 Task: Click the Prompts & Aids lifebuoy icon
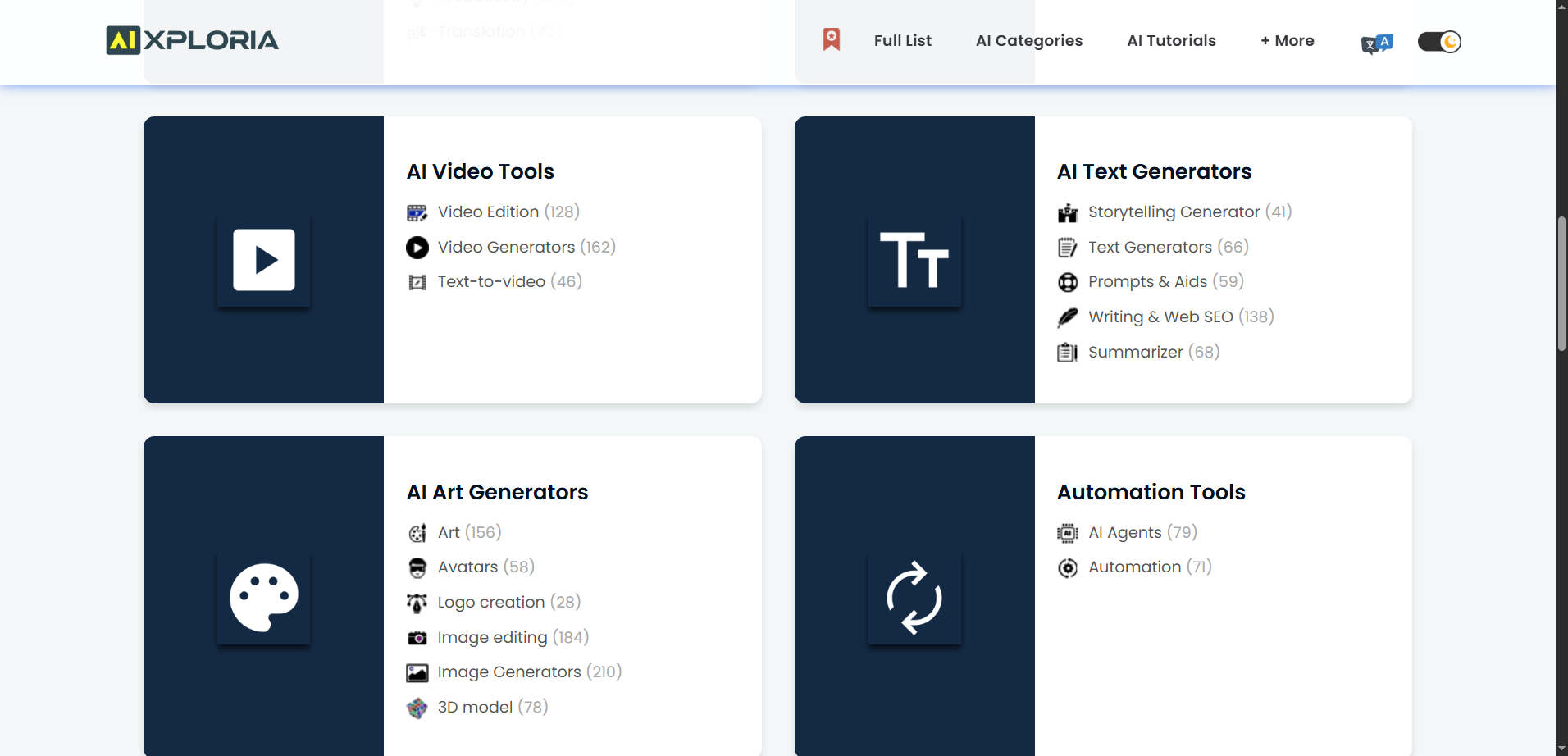(x=1068, y=283)
